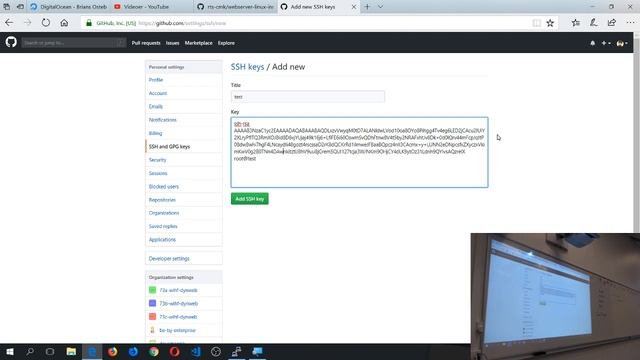Open the Windows Start menu

tap(10, 351)
